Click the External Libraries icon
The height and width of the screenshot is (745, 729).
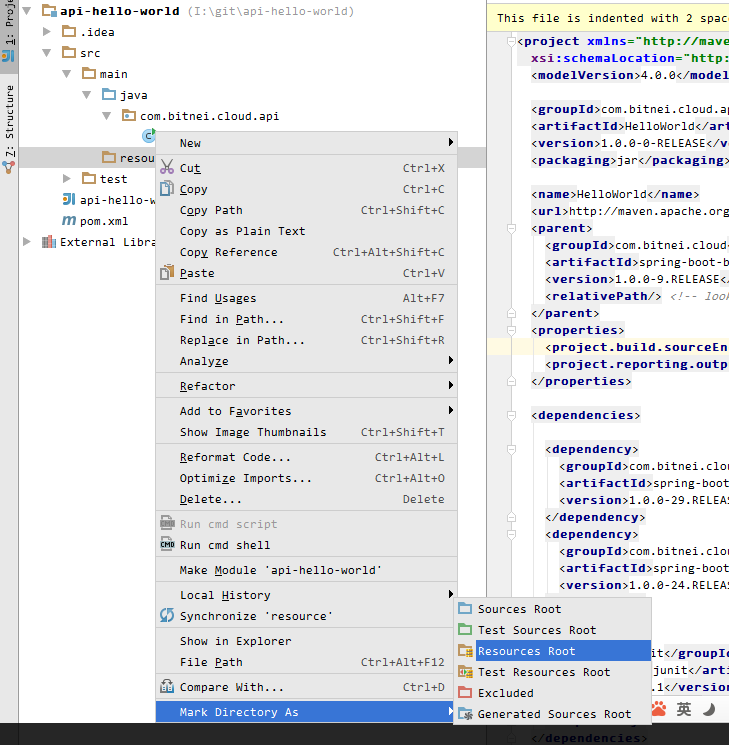(49, 242)
